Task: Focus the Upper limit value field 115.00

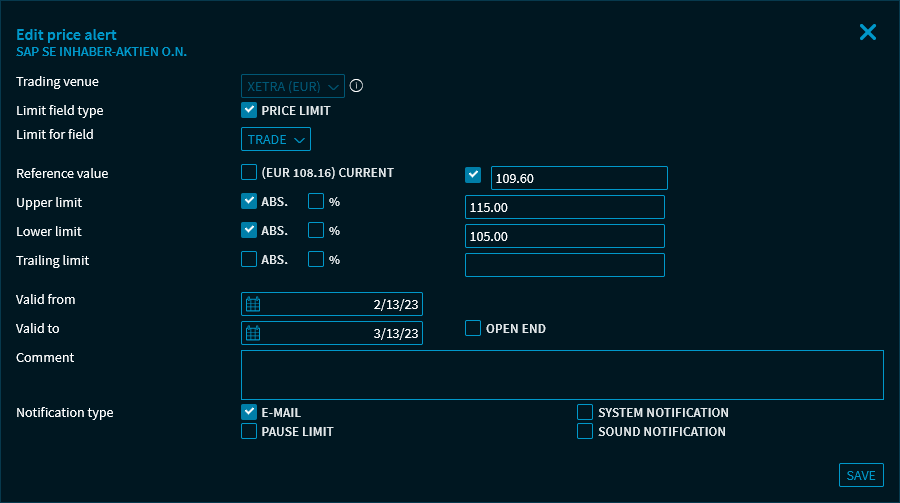Action: [564, 207]
